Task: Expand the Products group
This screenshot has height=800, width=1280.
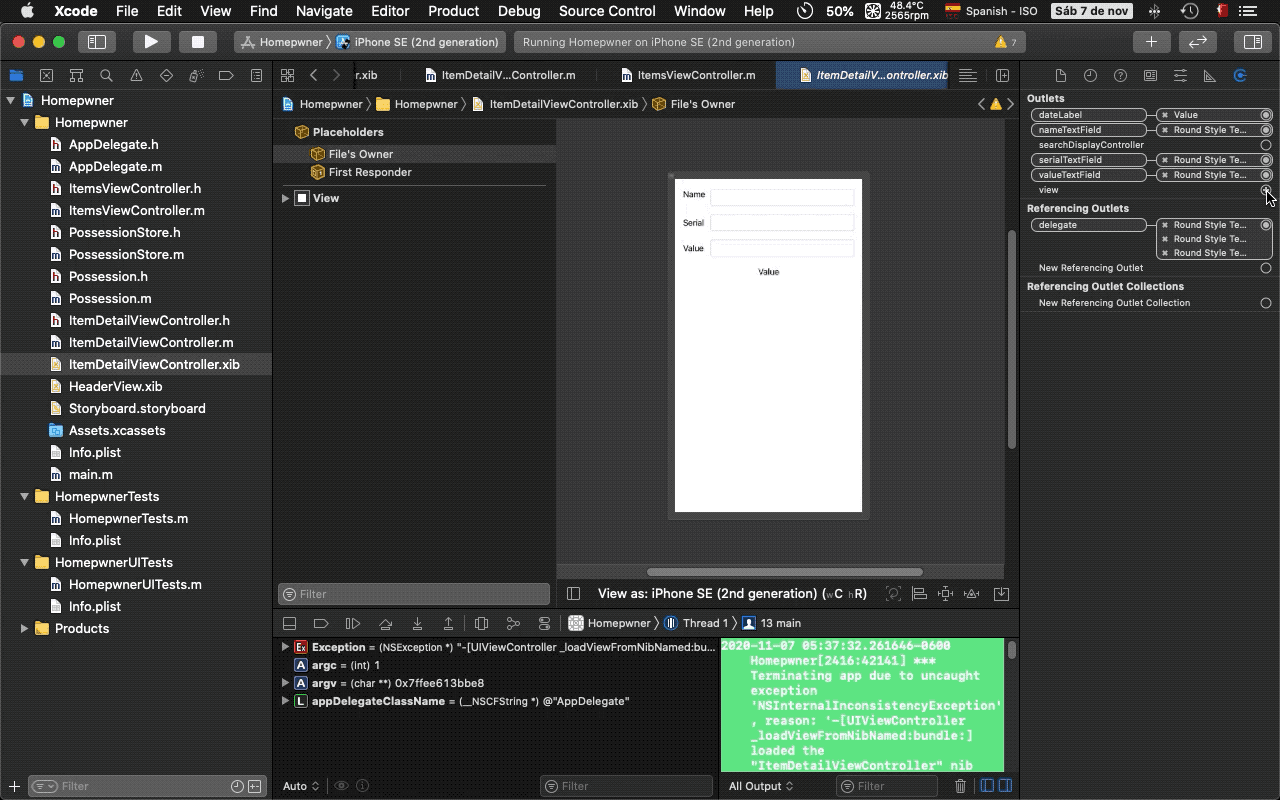Action: tap(25, 628)
